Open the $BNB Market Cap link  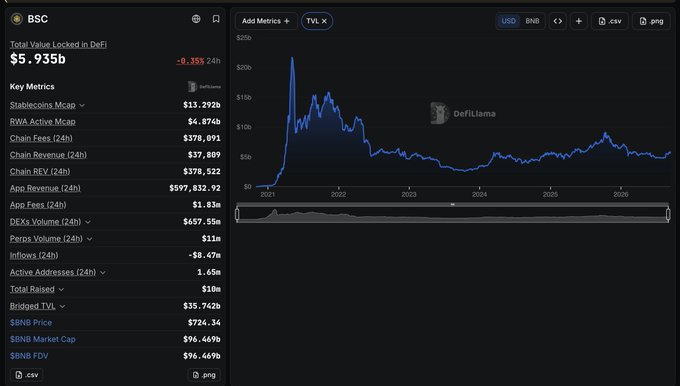(42, 339)
